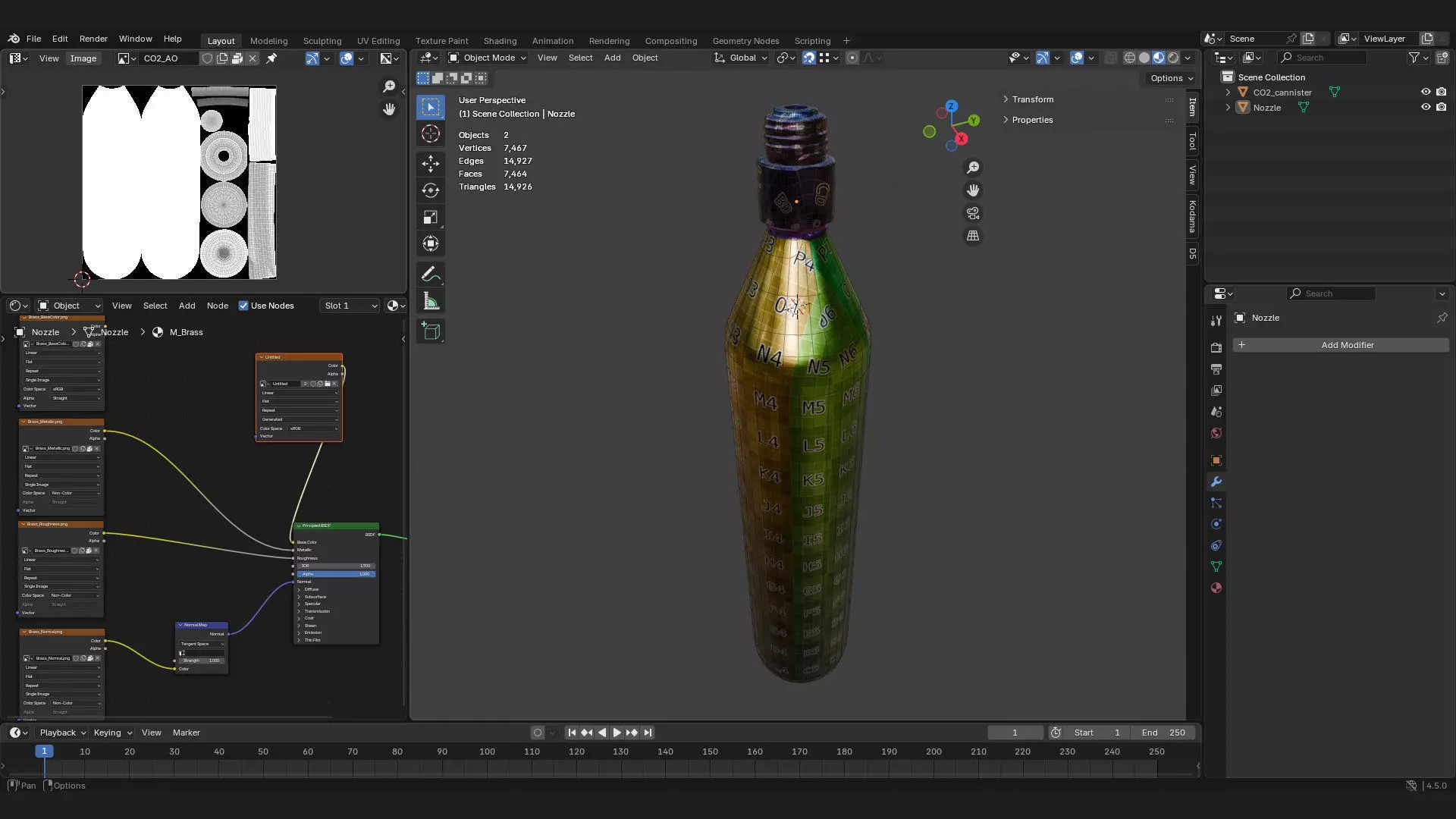Click viewport zoom magnifier icon
The width and height of the screenshot is (1456, 819).
tap(973, 168)
